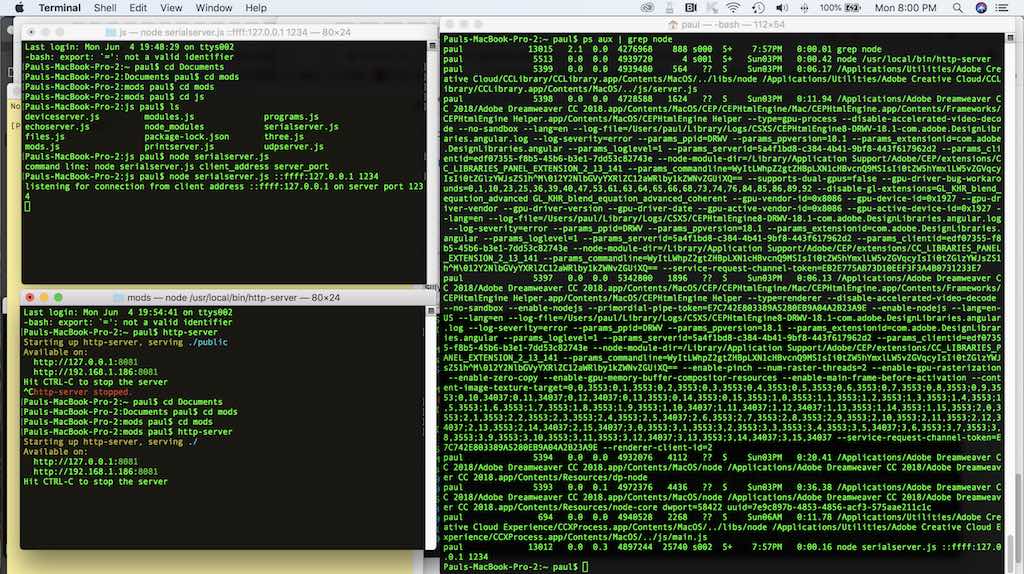1024x574 pixels.
Task: Click http://127.0.0.1:8081 under first Available on
Action: 86,362
